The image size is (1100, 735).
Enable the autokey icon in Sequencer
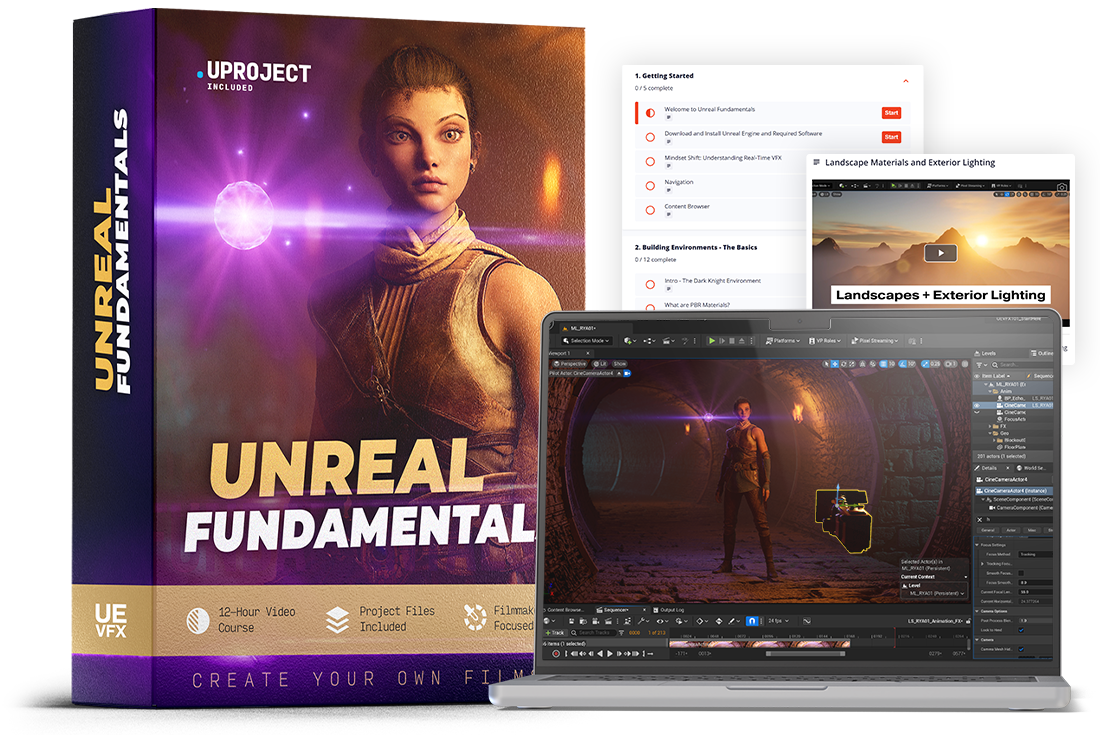pyautogui.click(x=731, y=621)
